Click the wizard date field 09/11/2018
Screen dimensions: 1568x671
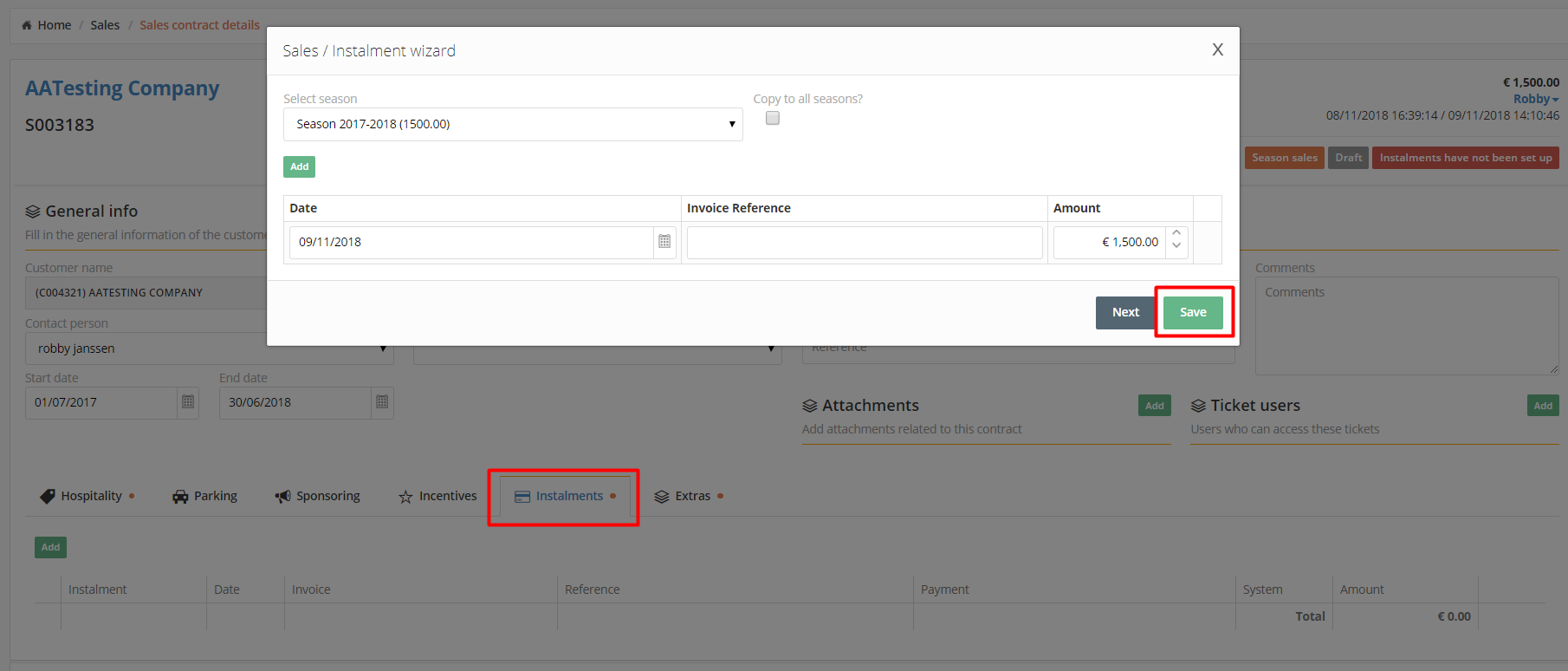click(471, 243)
